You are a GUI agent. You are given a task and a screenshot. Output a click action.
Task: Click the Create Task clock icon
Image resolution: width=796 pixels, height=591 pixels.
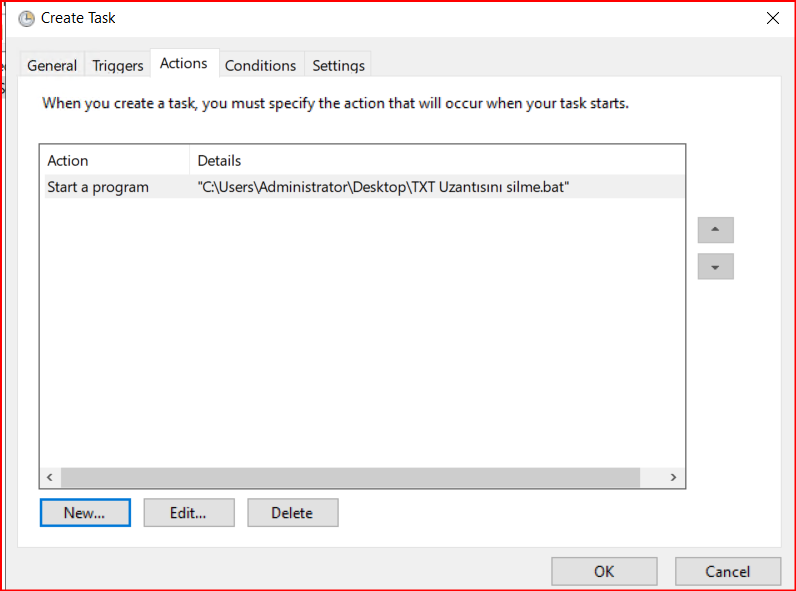pyautogui.click(x=26, y=18)
